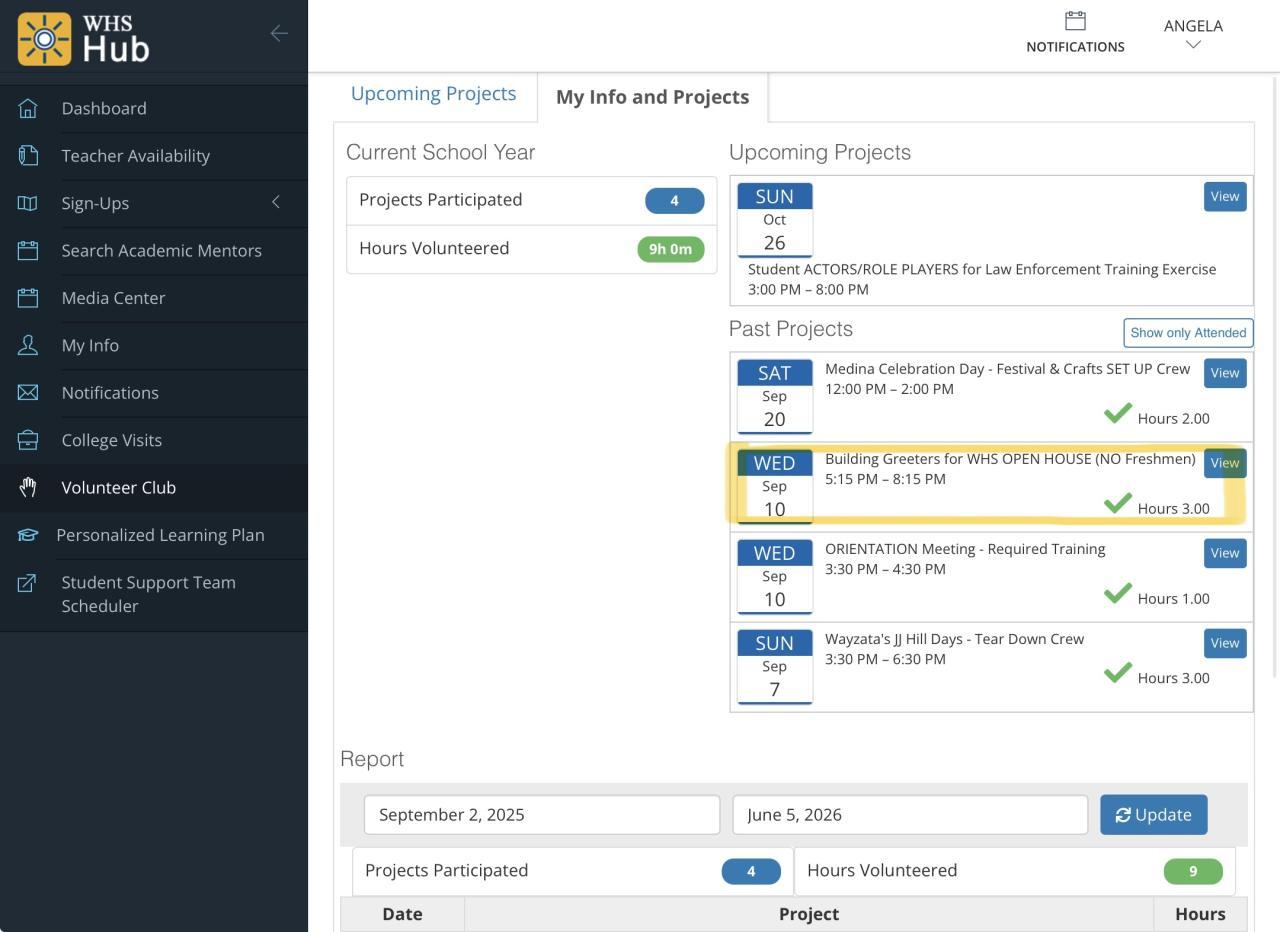Click the Personalized Learning Plan graduation cap icon
1280x932 pixels.
28,535
